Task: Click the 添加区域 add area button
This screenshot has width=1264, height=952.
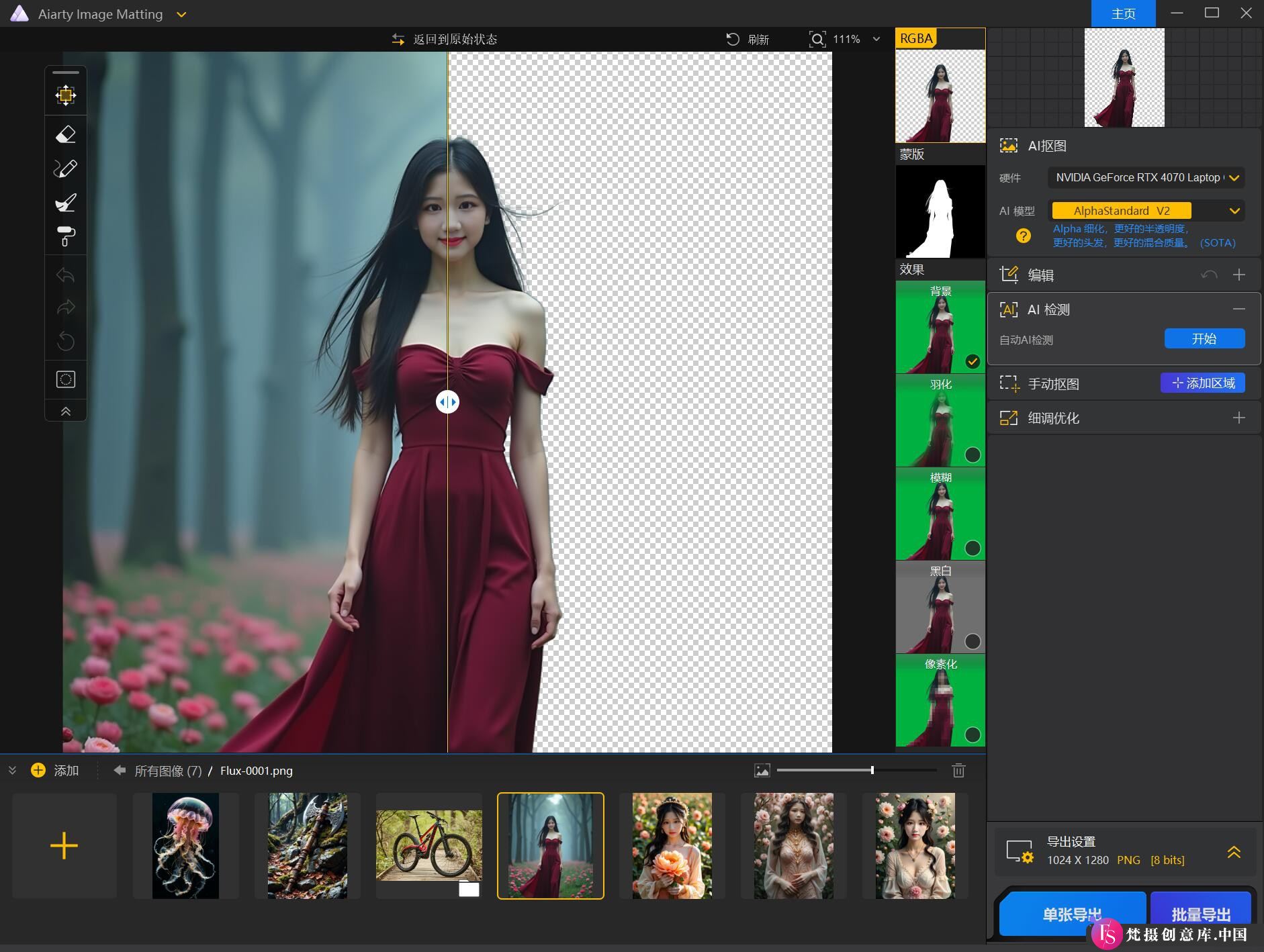Action: [x=1202, y=383]
